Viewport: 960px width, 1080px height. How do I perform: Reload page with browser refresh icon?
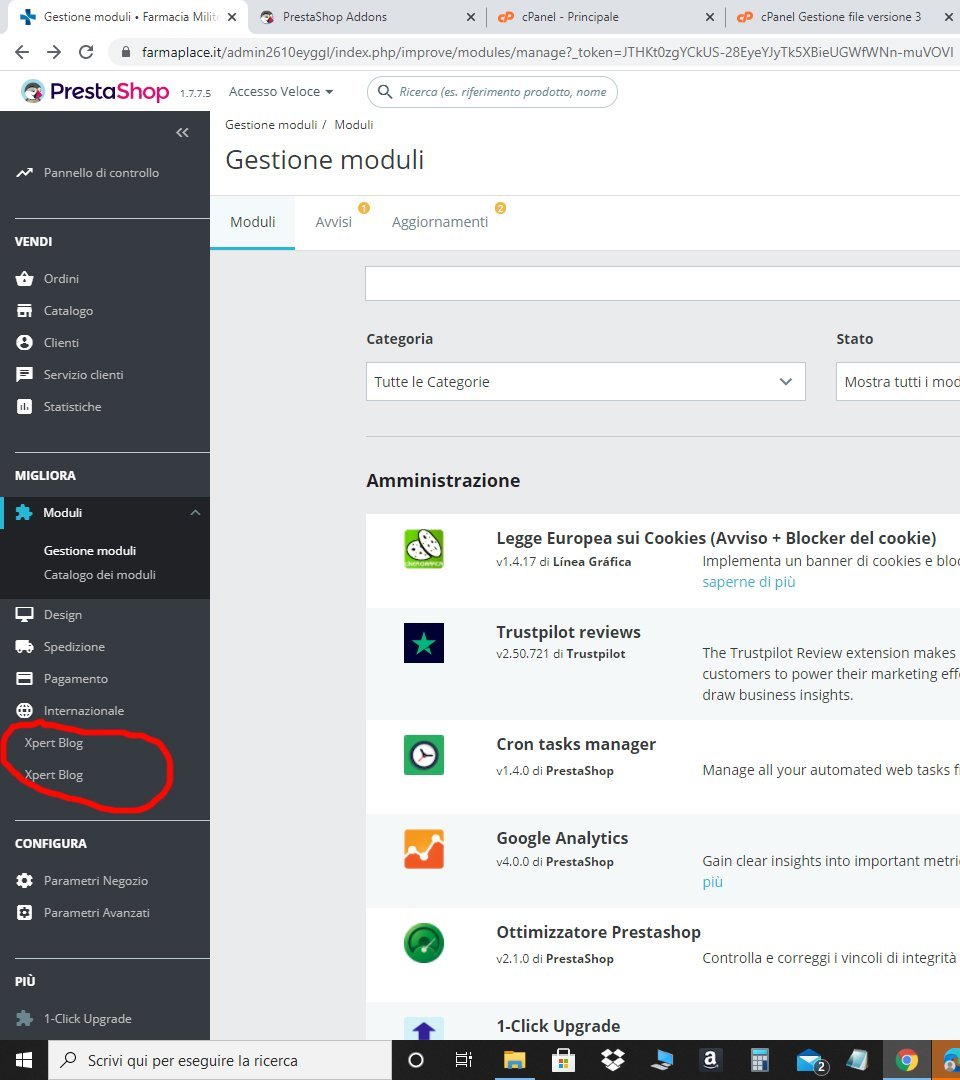click(85, 52)
